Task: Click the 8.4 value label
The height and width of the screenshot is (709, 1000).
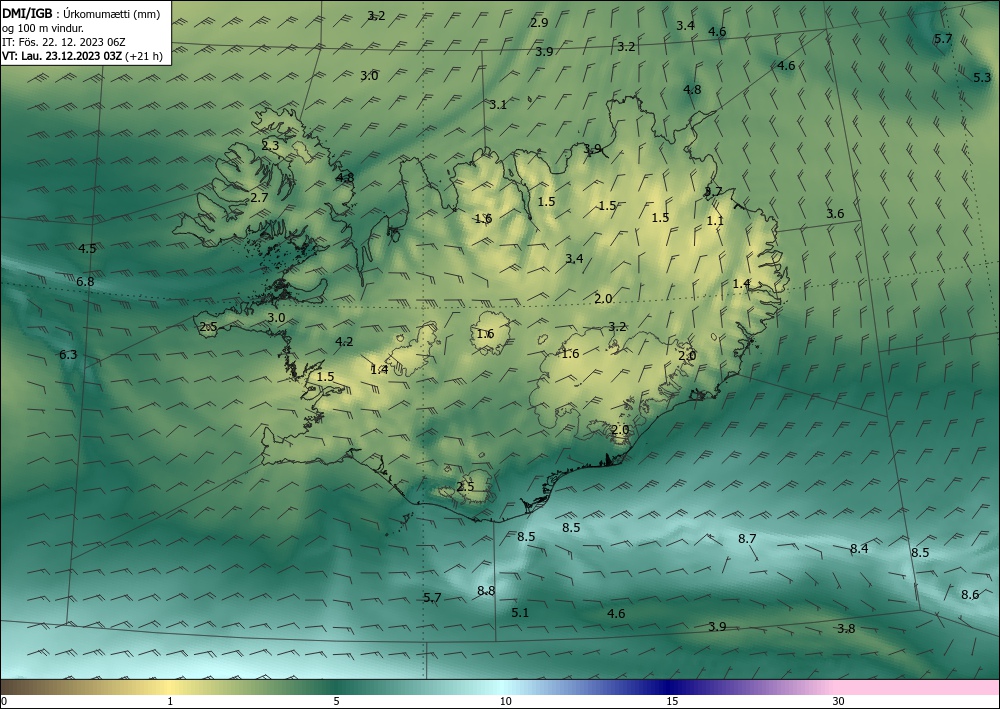Action: (859, 548)
